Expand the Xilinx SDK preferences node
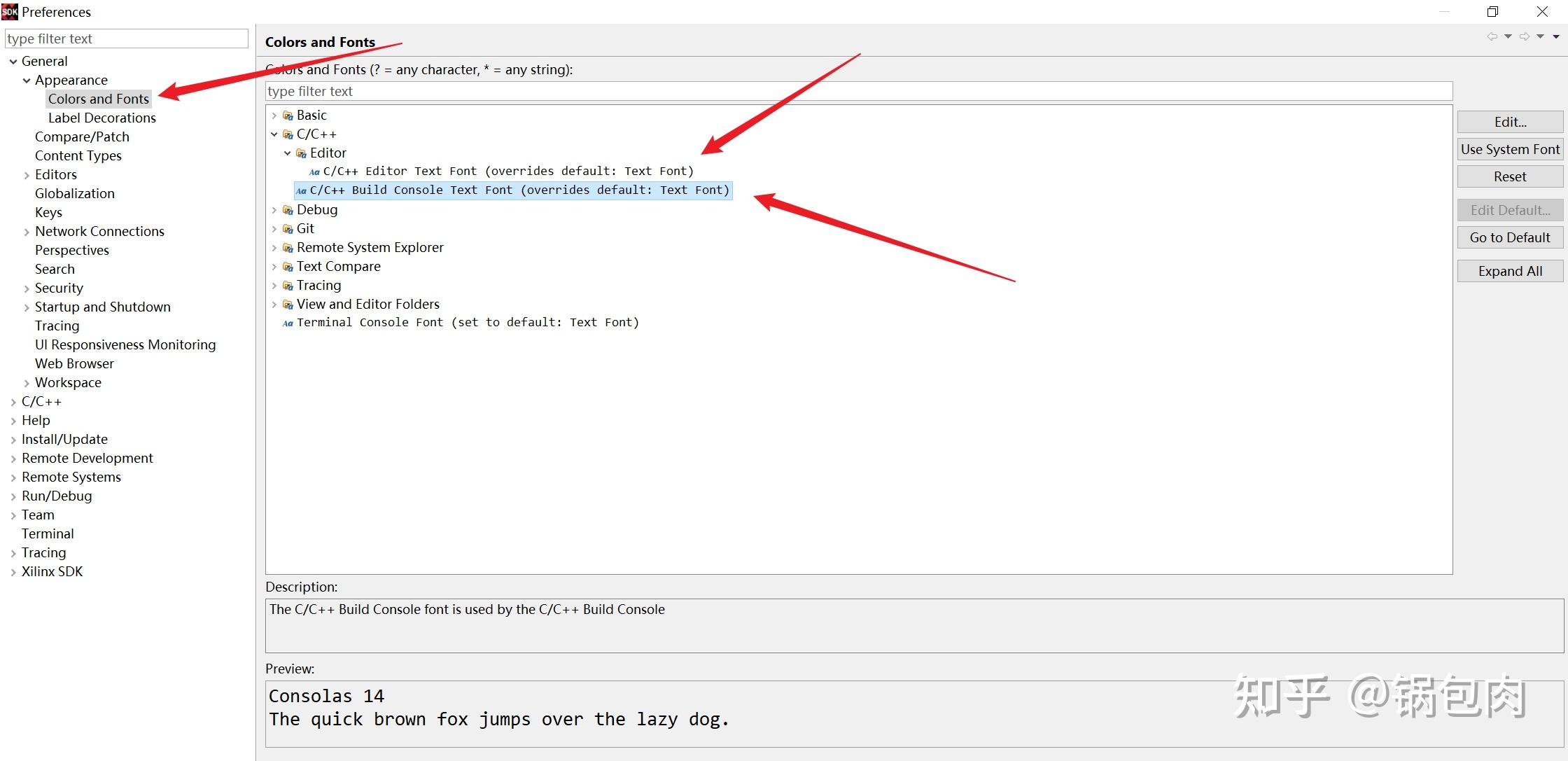 coord(13,572)
